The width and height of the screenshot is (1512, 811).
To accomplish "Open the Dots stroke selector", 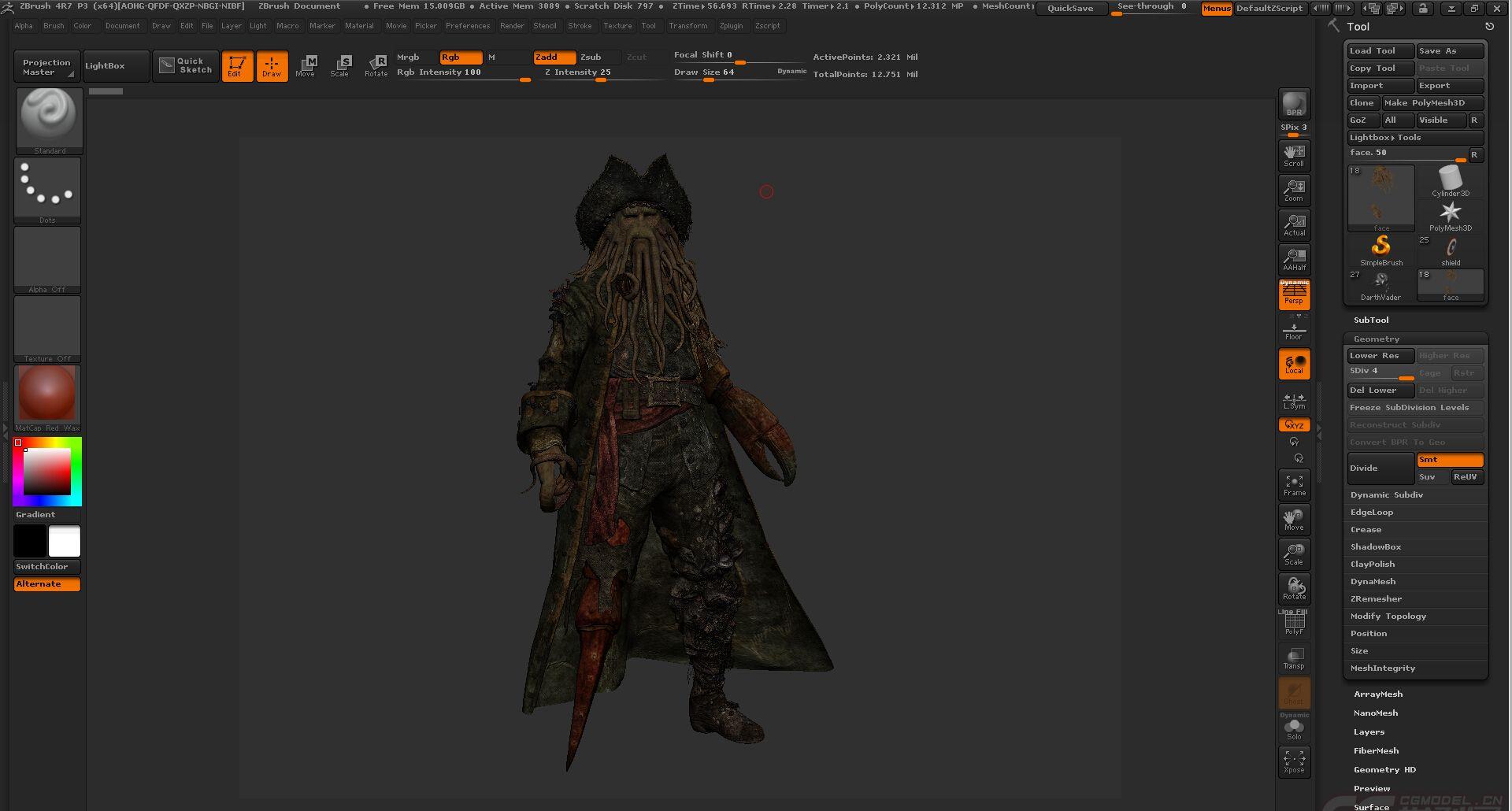I will (47, 191).
